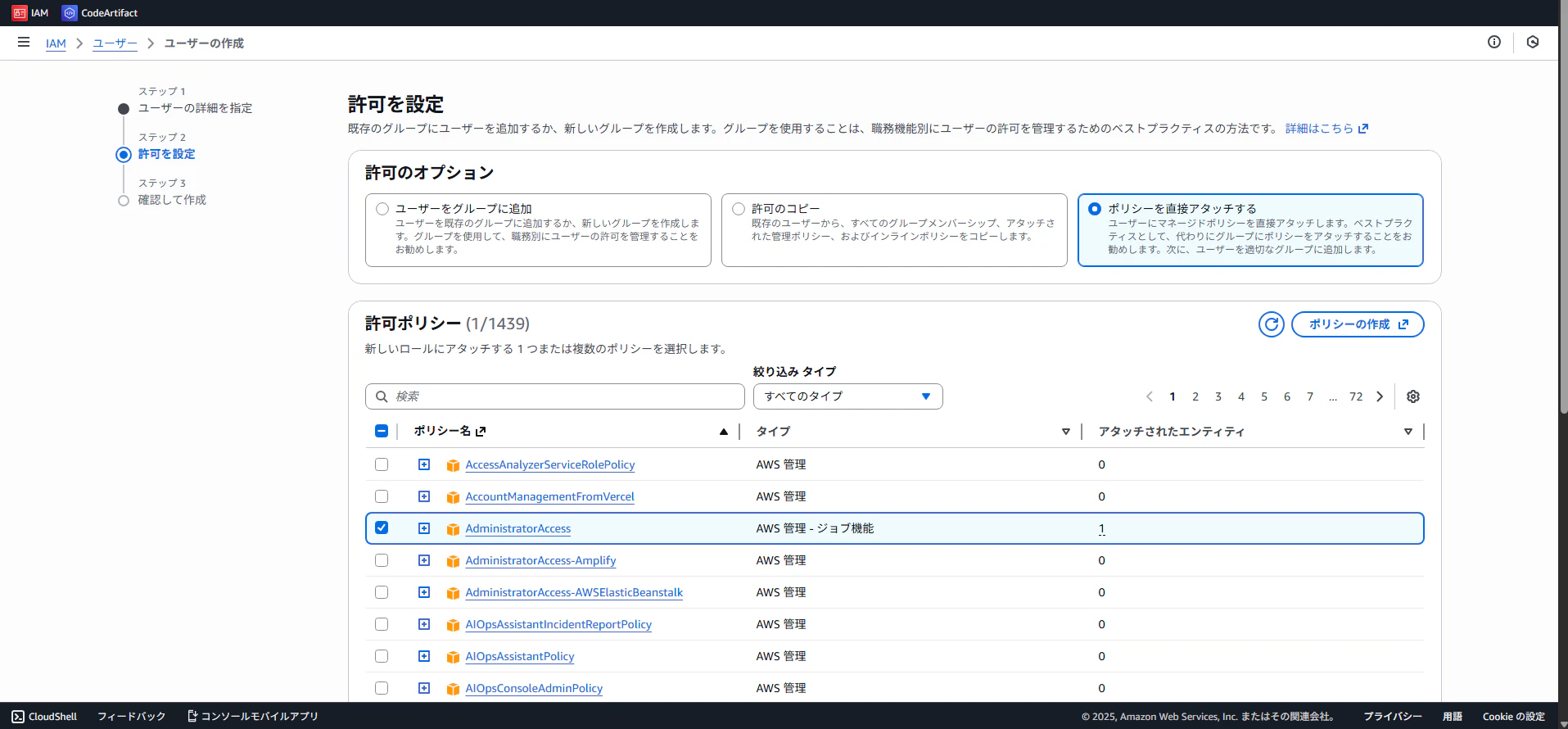This screenshot has width=1568, height=729.
Task: Expand AIOpsAssistantIncidentReportPolicy policy details
Action: [424, 624]
